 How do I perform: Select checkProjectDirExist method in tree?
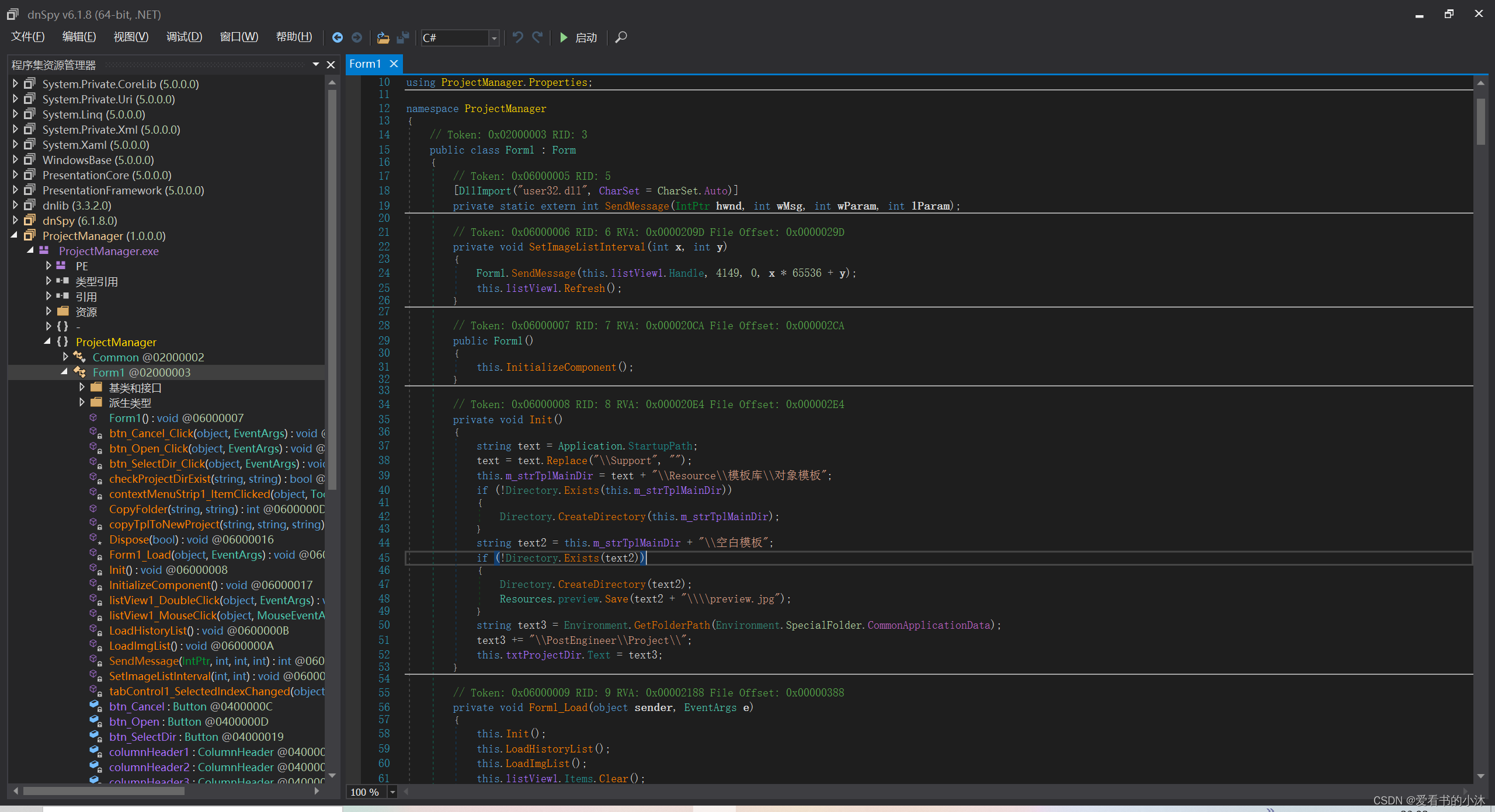pyautogui.click(x=216, y=479)
